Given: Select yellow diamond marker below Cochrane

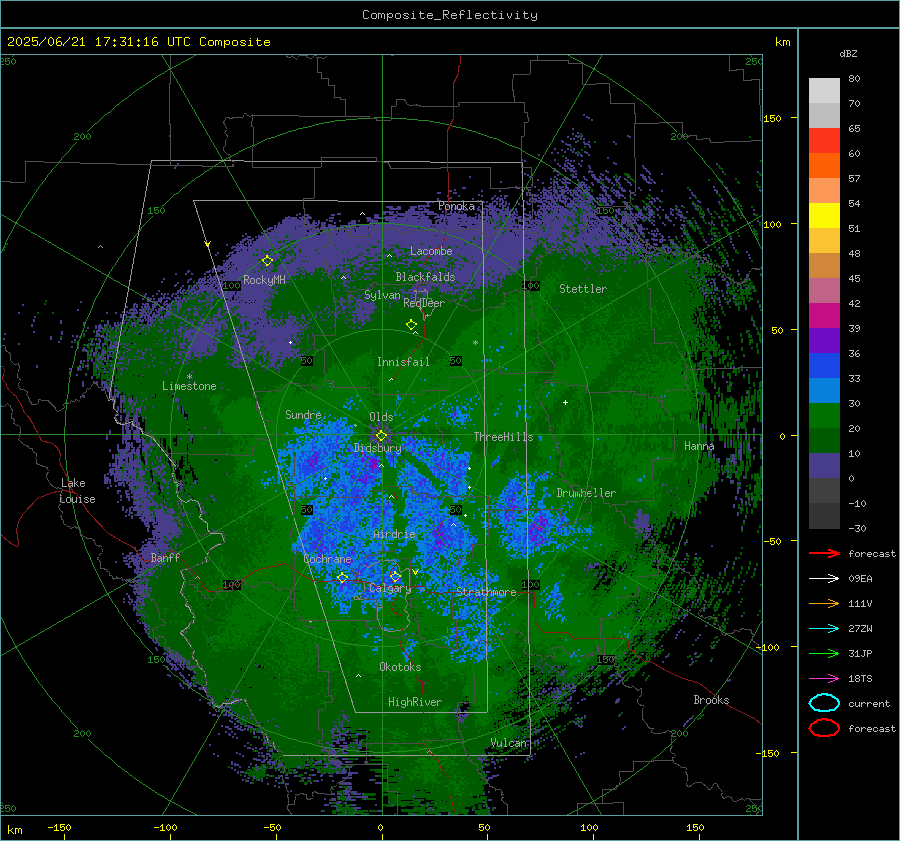Looking at the screenshot, I should point(342,577).
